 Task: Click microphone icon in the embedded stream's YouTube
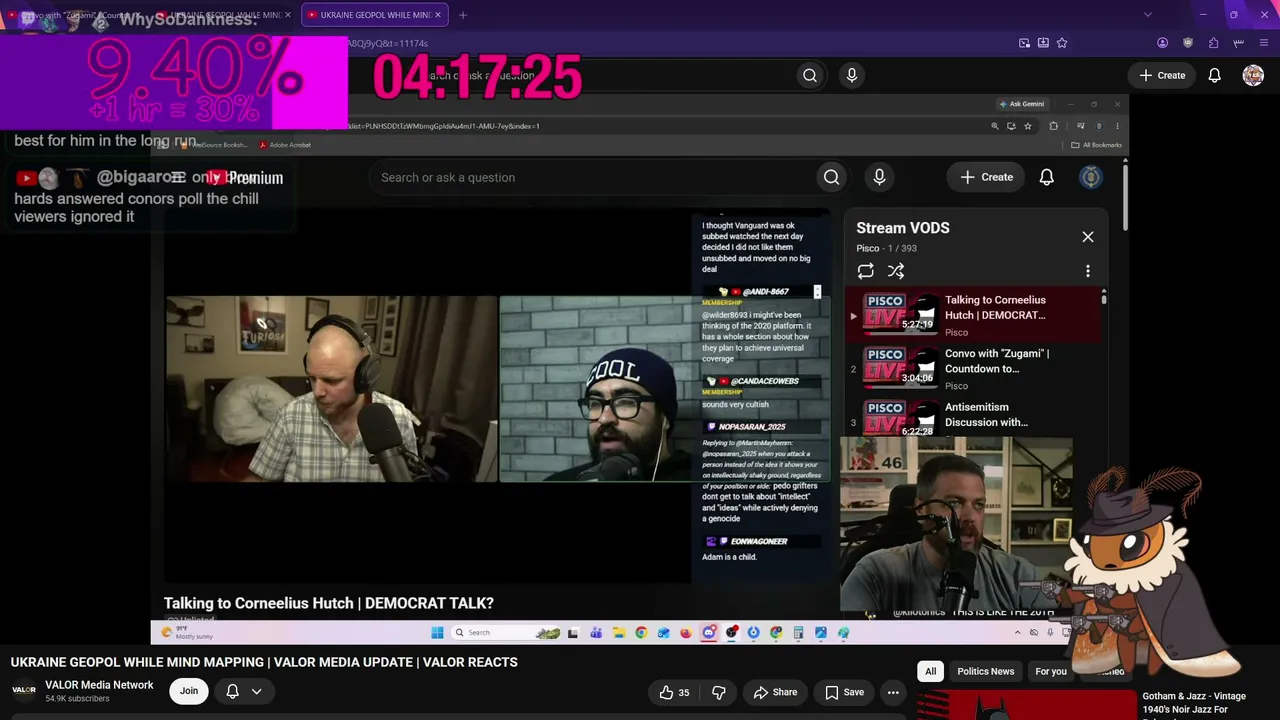pyautogui.click(x=879, y=177)
